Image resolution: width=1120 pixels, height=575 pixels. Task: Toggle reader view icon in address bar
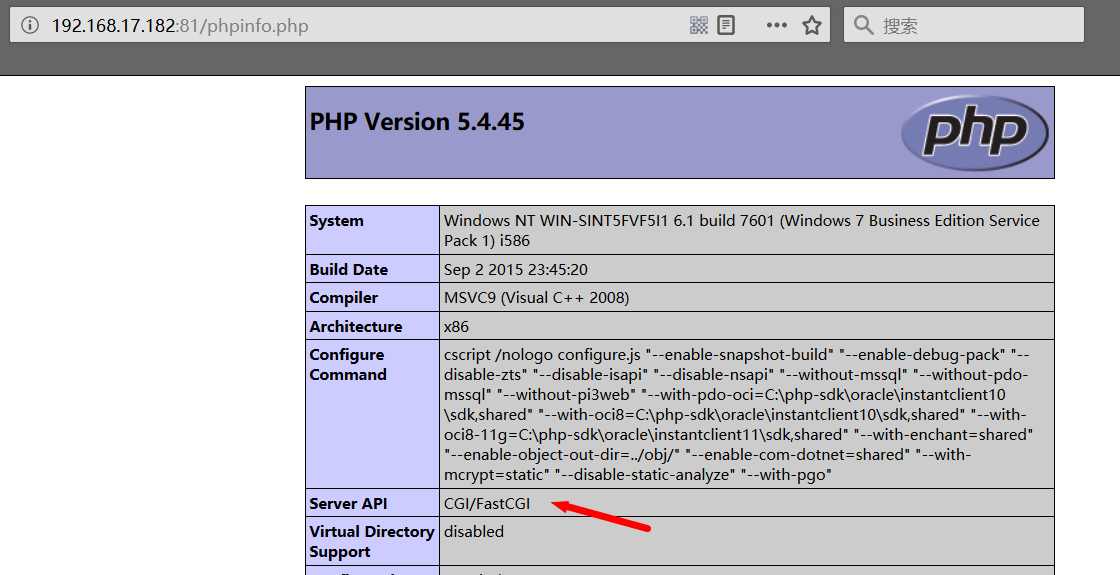726,25
